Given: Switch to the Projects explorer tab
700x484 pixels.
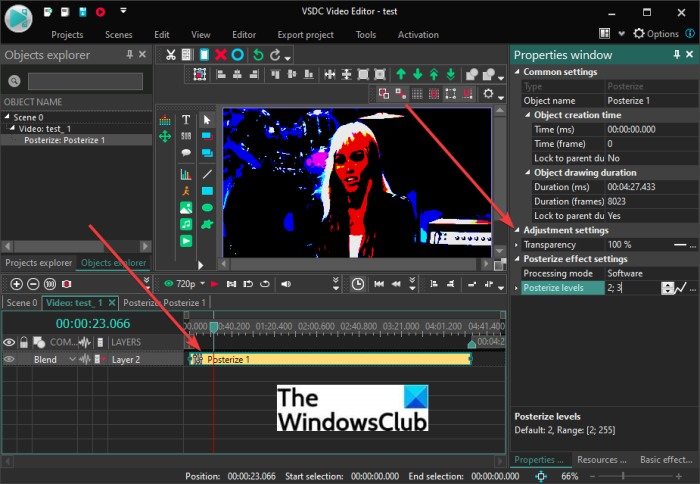Looking at the screenshot, I should (x=39, y=263).
